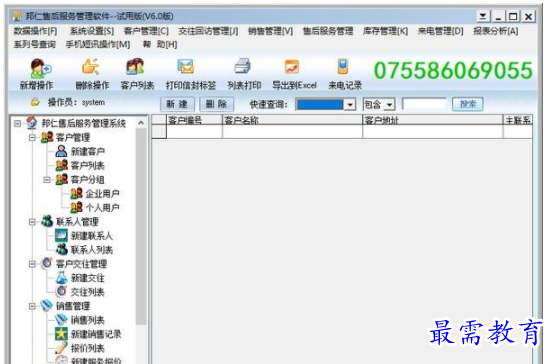
Task: Click the 新建联系人 icon in the tree
Action: 61,235
